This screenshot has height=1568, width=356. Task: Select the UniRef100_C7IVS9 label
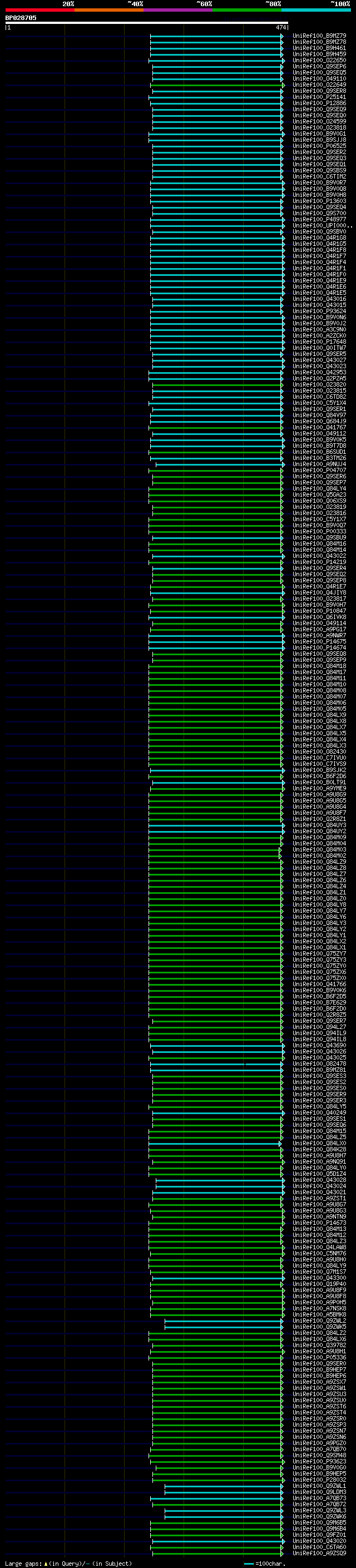point(319,764)
